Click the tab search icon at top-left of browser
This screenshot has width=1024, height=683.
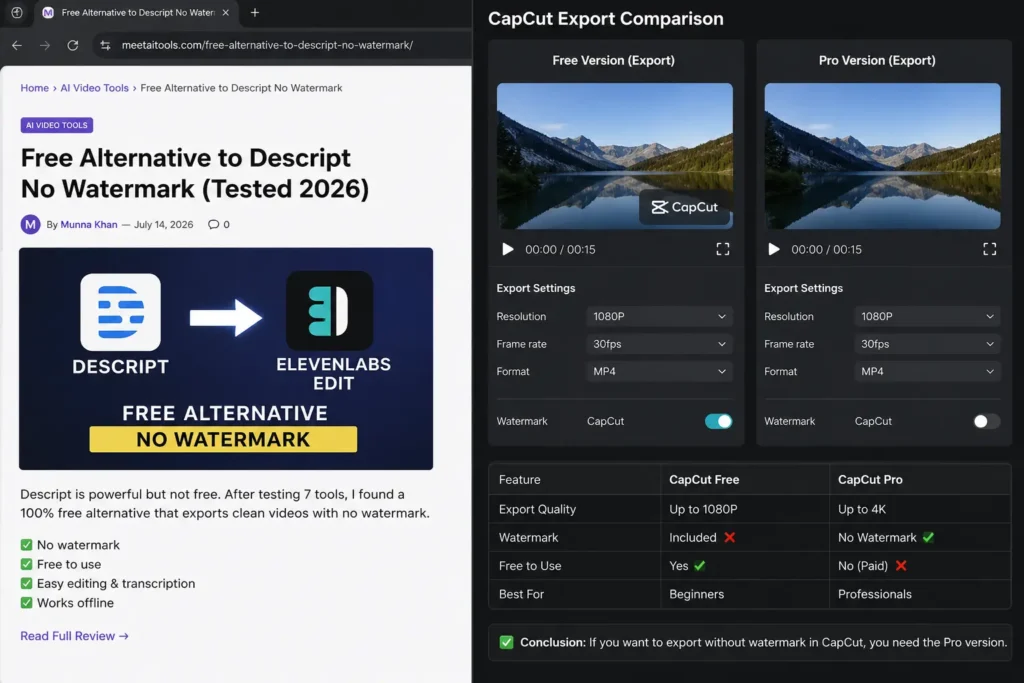(x=17, y=12)
